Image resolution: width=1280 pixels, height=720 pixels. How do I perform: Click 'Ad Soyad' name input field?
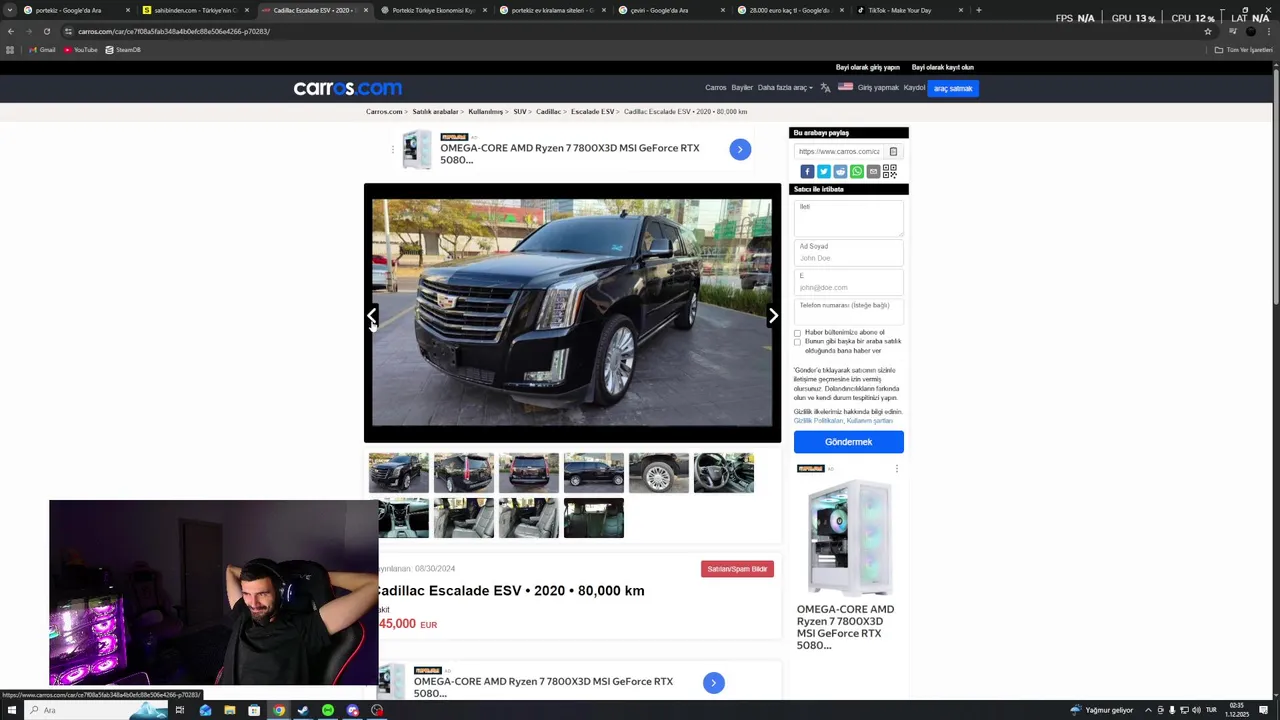(849, 253)
